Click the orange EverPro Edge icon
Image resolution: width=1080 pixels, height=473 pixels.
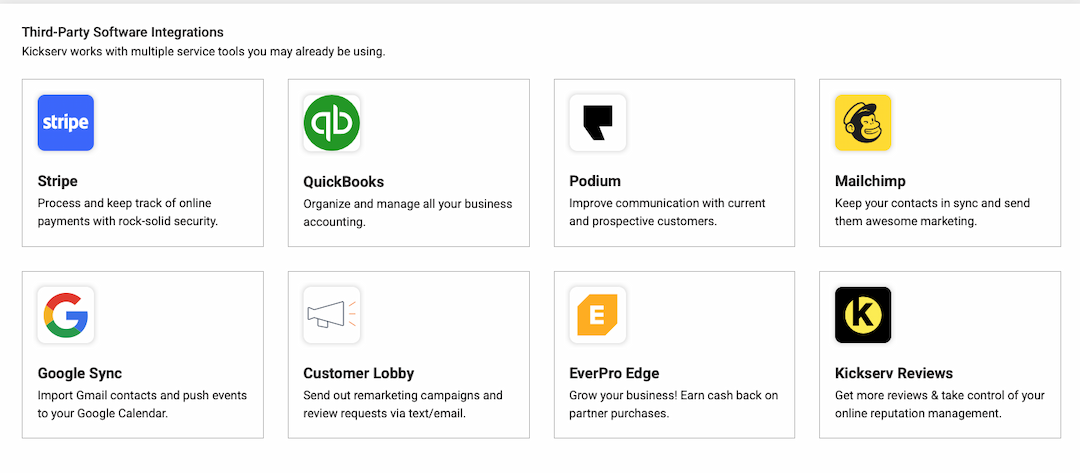(597, 315)
